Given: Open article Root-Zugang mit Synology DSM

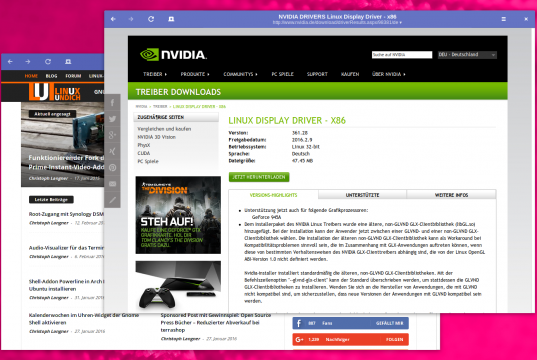Looking at the screenshot, I should point(66,214).
